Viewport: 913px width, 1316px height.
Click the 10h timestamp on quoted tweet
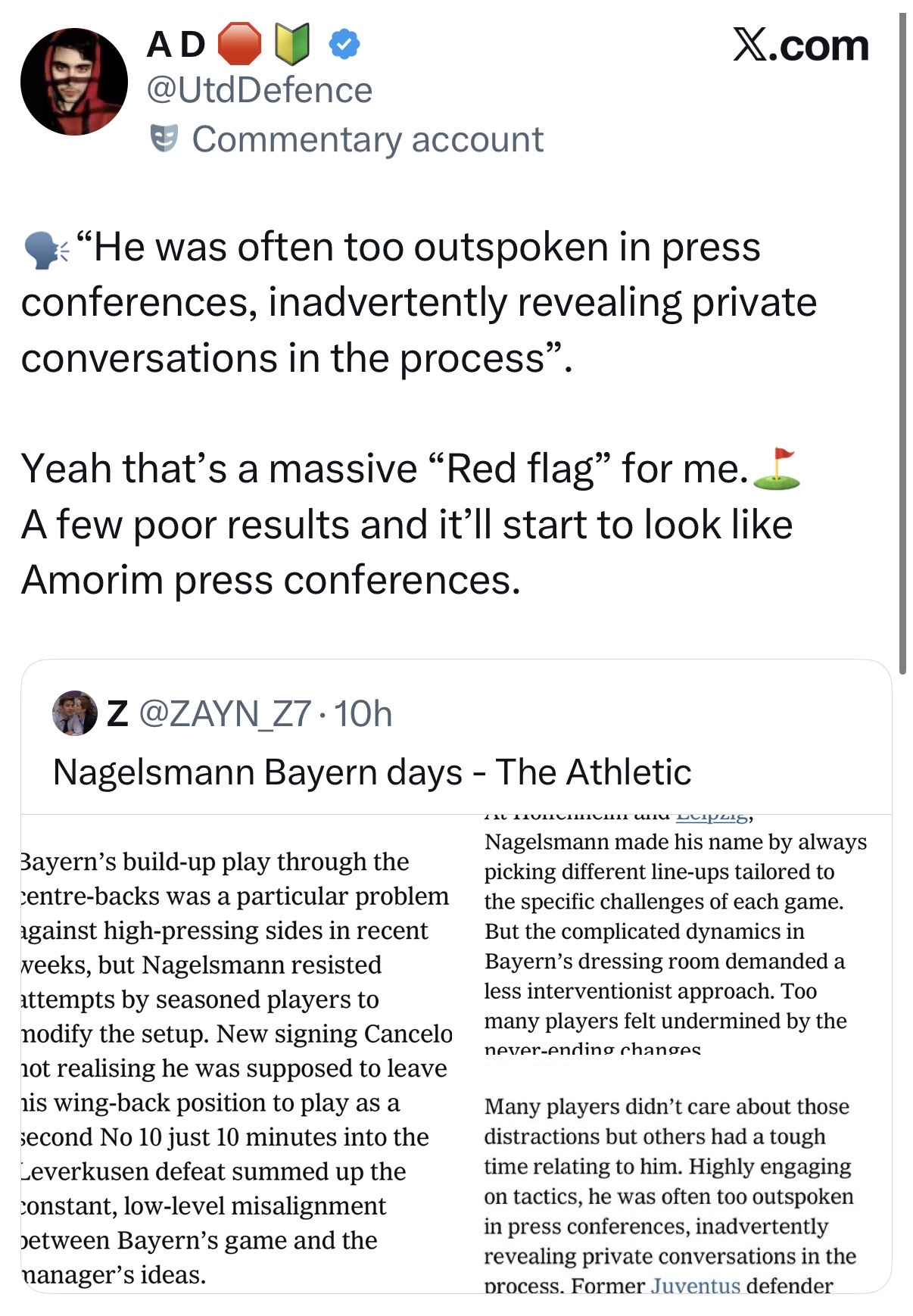coord(363,713)
